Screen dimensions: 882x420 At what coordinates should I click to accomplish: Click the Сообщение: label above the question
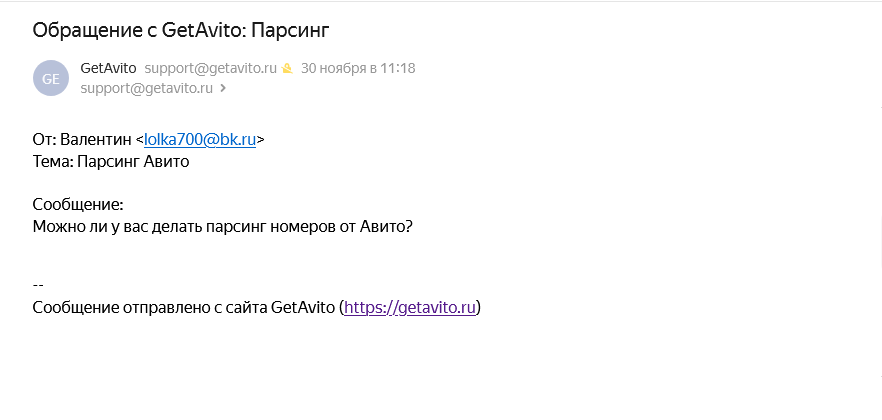(x=77, y=205)
